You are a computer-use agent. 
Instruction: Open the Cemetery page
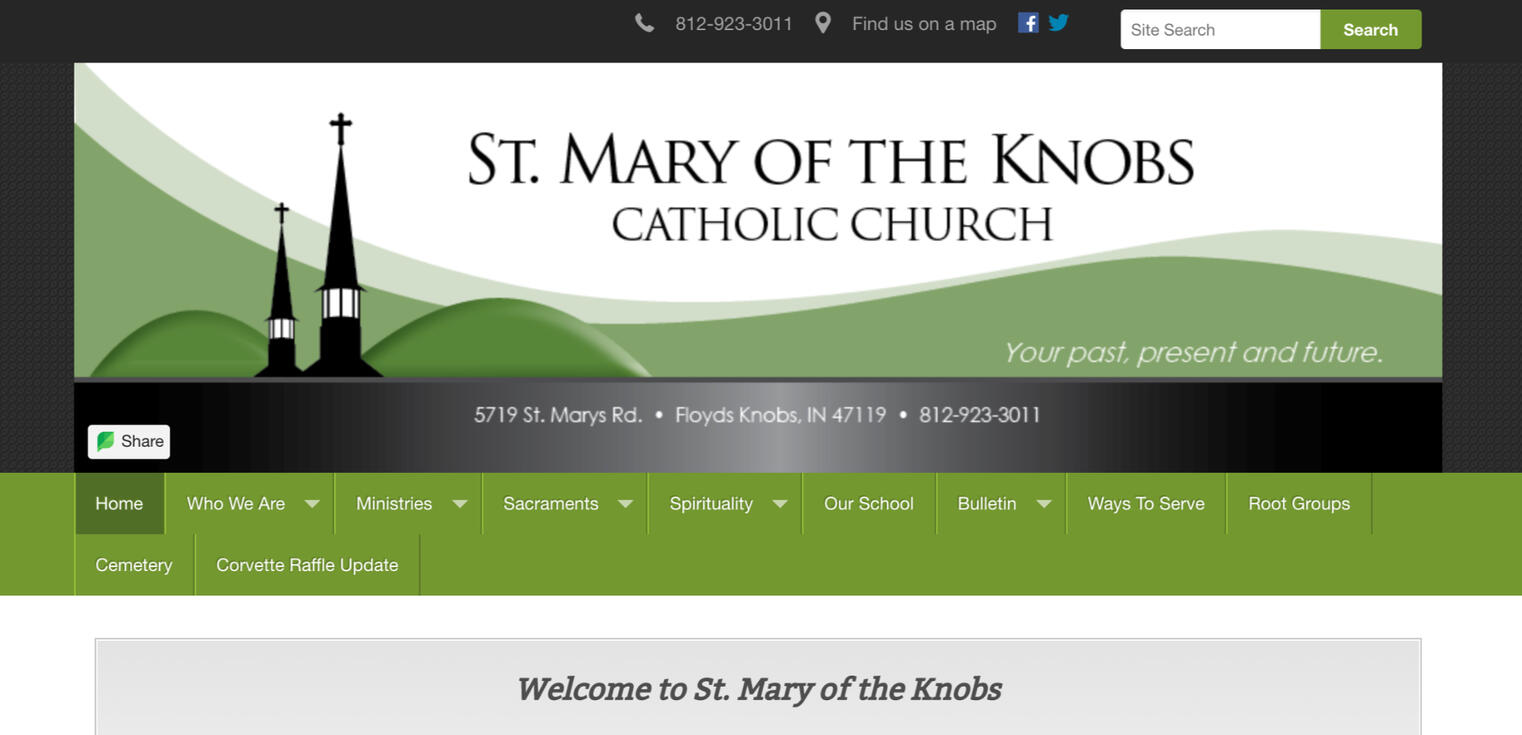coord(132,564)
